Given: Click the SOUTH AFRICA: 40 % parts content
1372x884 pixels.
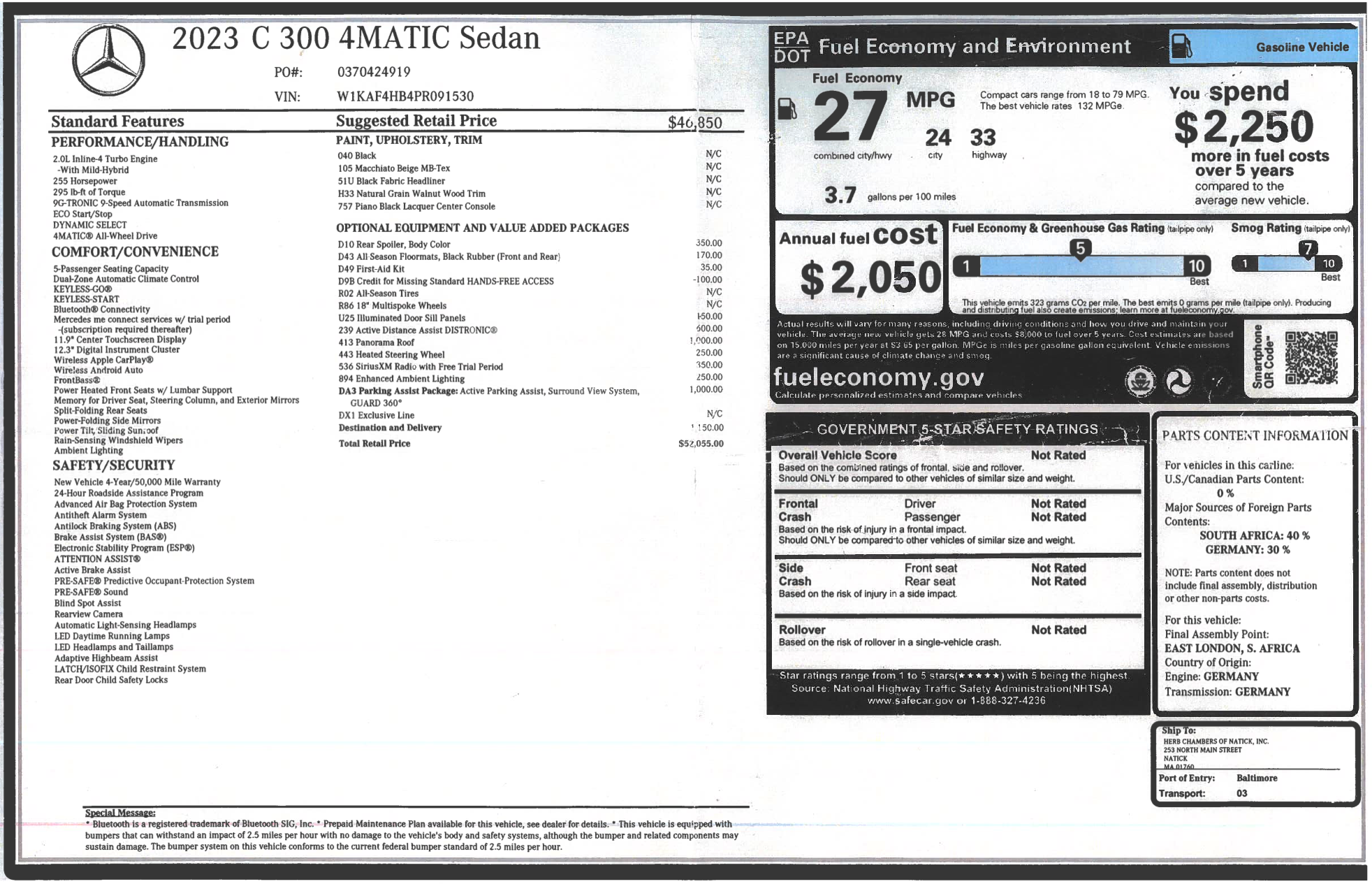Looking at the screenshot, I should [x=1254, y=536].
